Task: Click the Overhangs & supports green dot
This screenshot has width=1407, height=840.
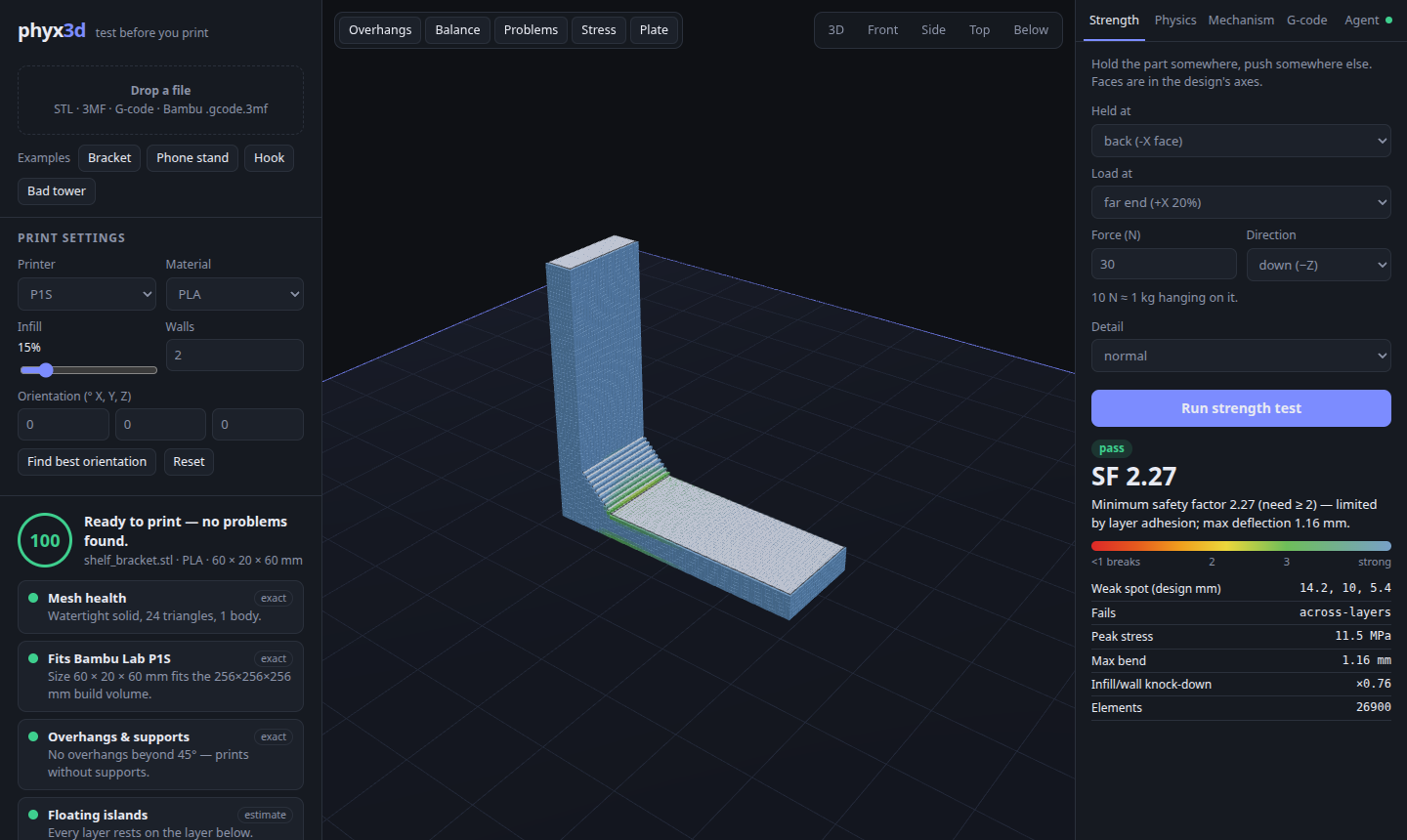Action: (x=33, y=736)
